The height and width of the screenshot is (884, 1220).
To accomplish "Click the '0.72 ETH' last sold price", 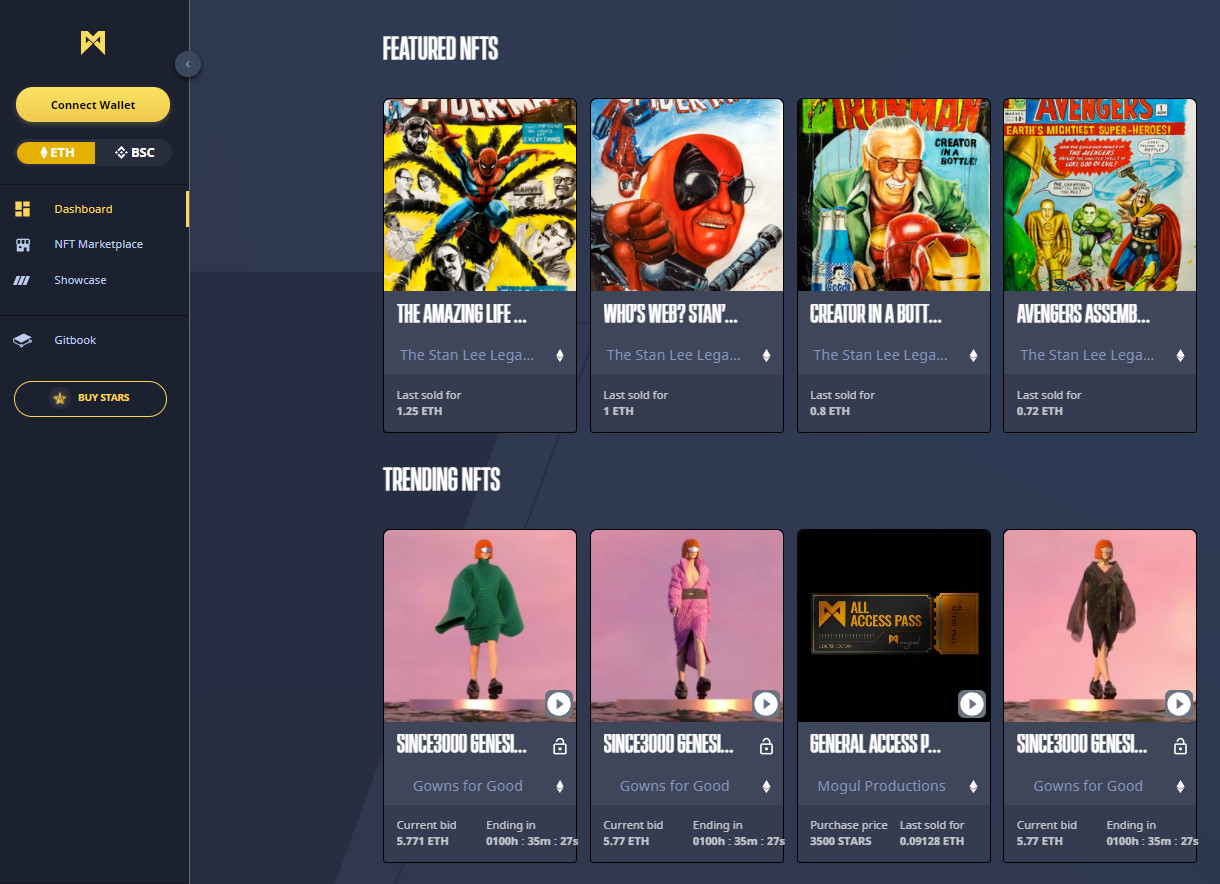I will pyautogui.click(x=1040, y=411).
